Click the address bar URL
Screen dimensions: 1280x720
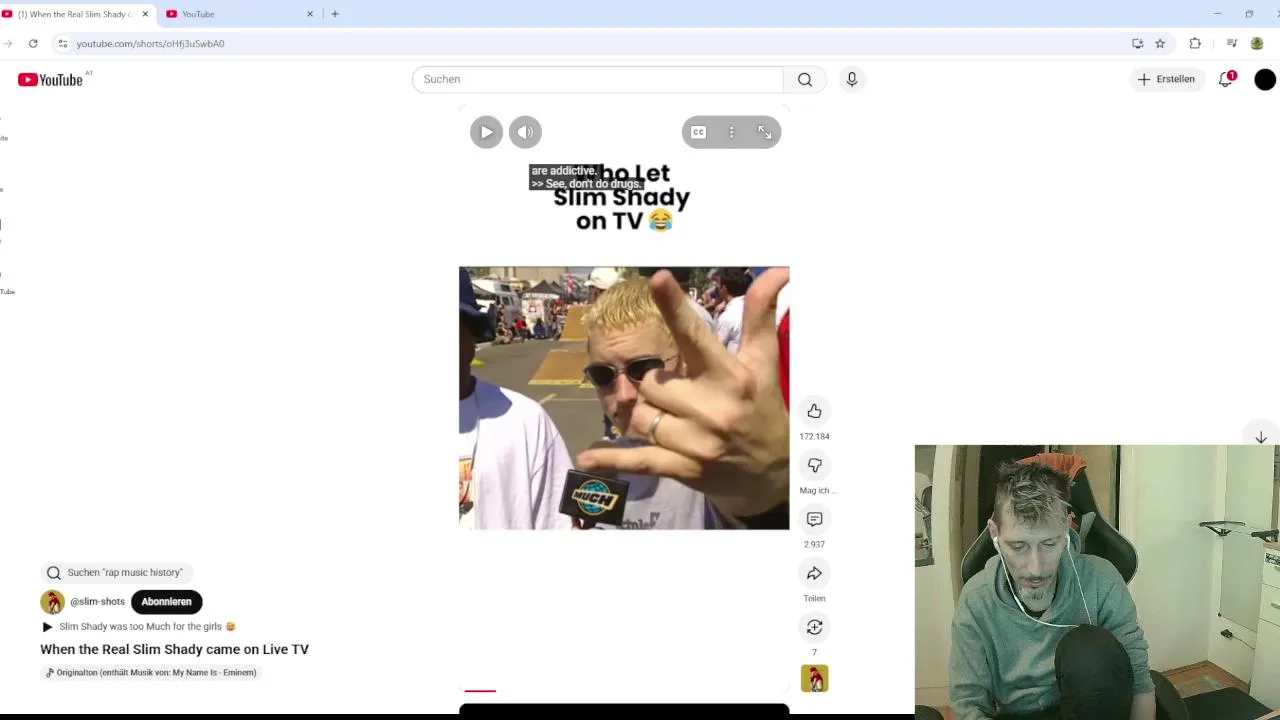tap(150, 44)
